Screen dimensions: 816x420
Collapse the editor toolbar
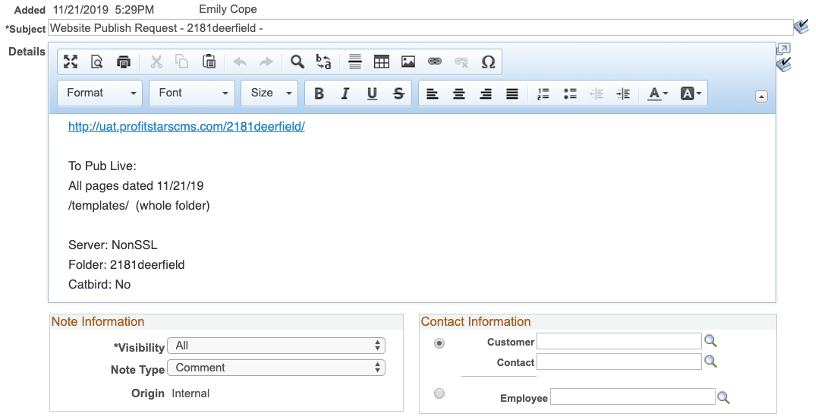tap(761, 96)
